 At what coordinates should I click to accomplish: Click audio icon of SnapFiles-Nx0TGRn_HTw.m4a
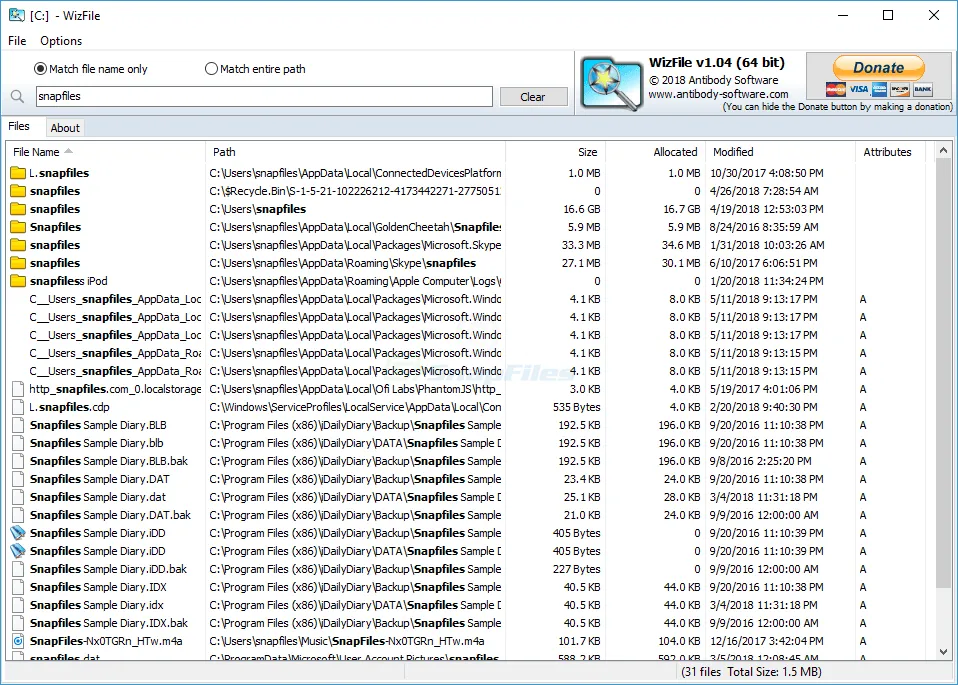pyautogui.click(x=18, y=641)
